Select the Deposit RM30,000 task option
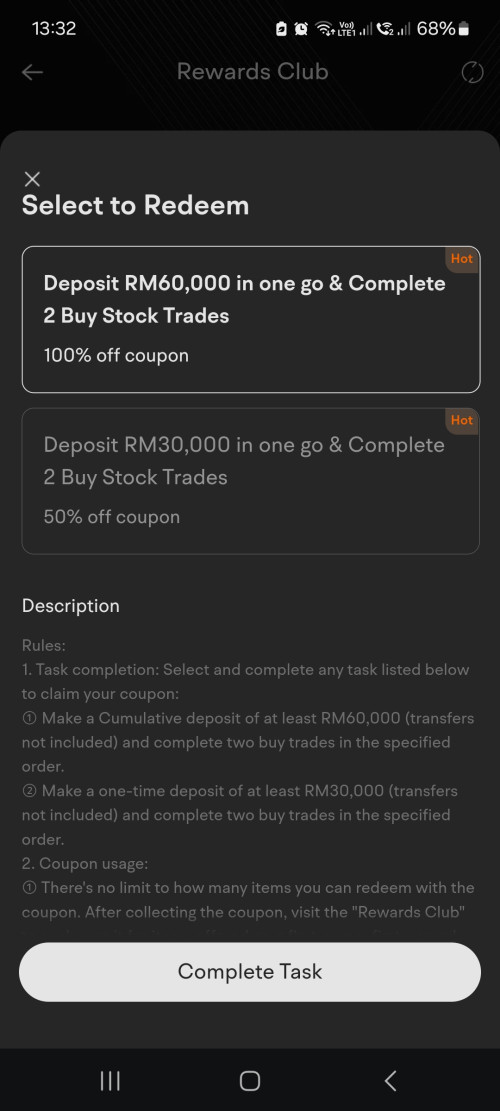Screen dimensions: 500x1111 pyautogui.click(x=251, y=481)
